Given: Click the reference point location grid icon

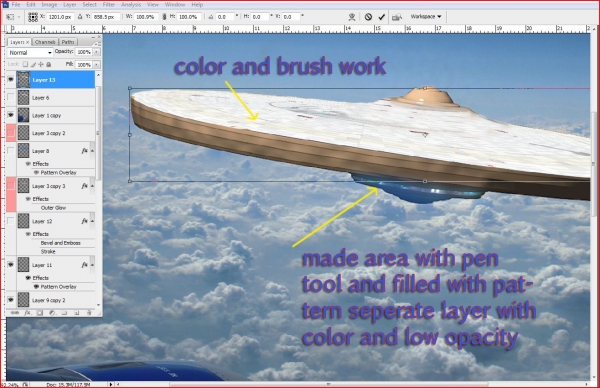Looking at the screenshot, I should pos(33,17).
